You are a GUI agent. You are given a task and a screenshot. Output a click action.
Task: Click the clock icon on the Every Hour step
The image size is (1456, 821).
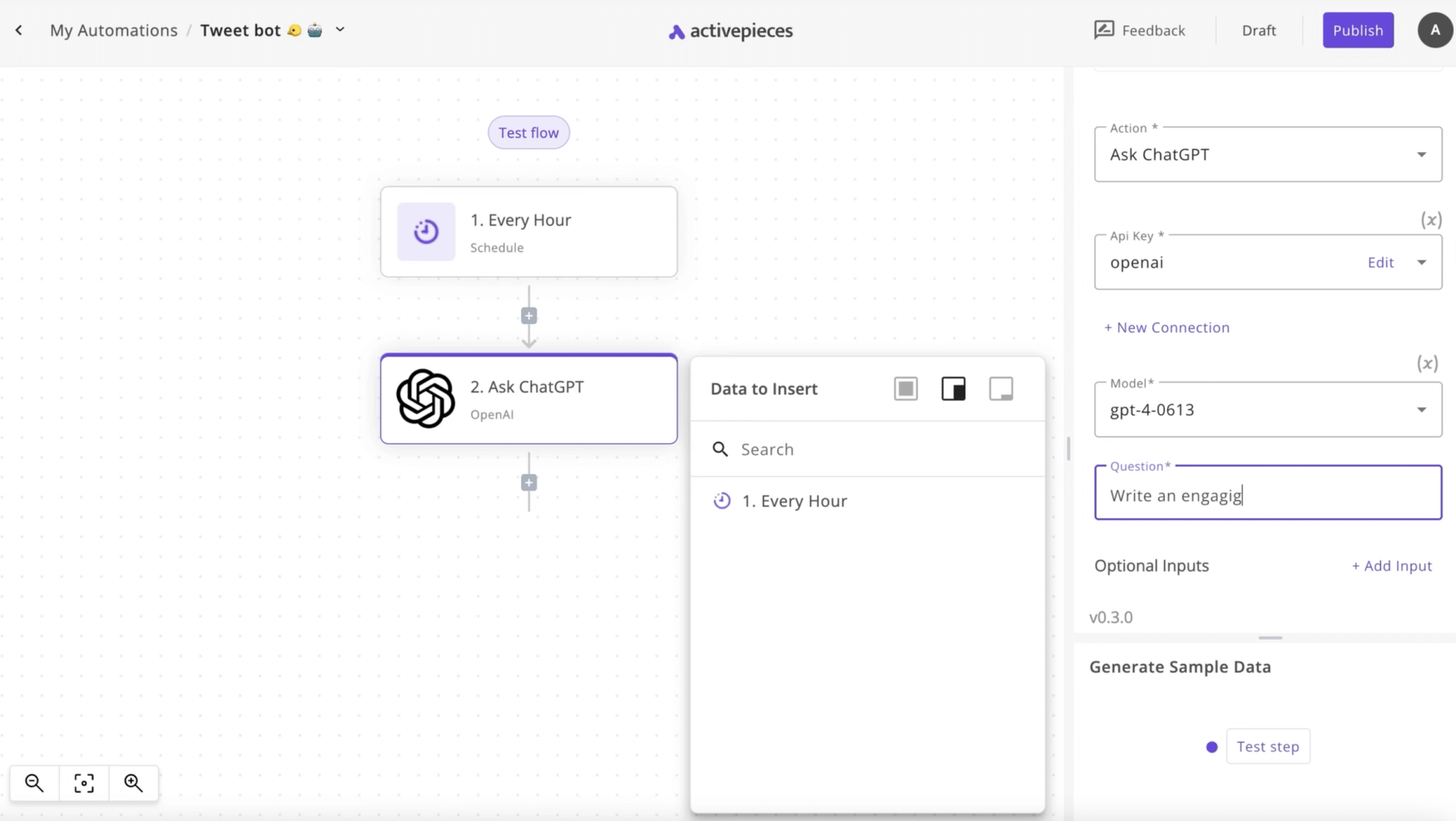(425, 231)
